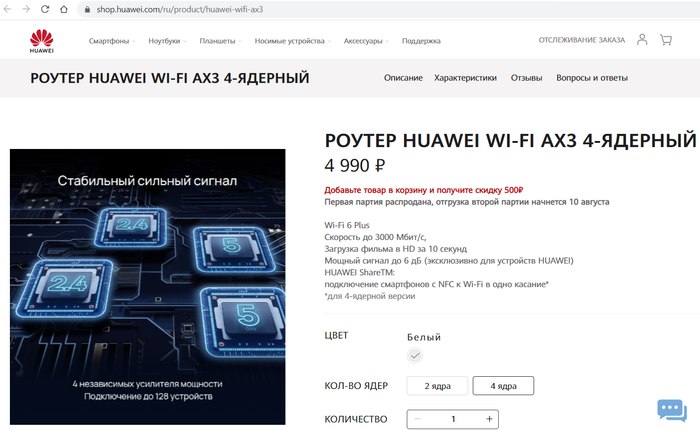The image size is (700, 430).
Task: Click the site lock padlock icon
Action: click(87, 9)
